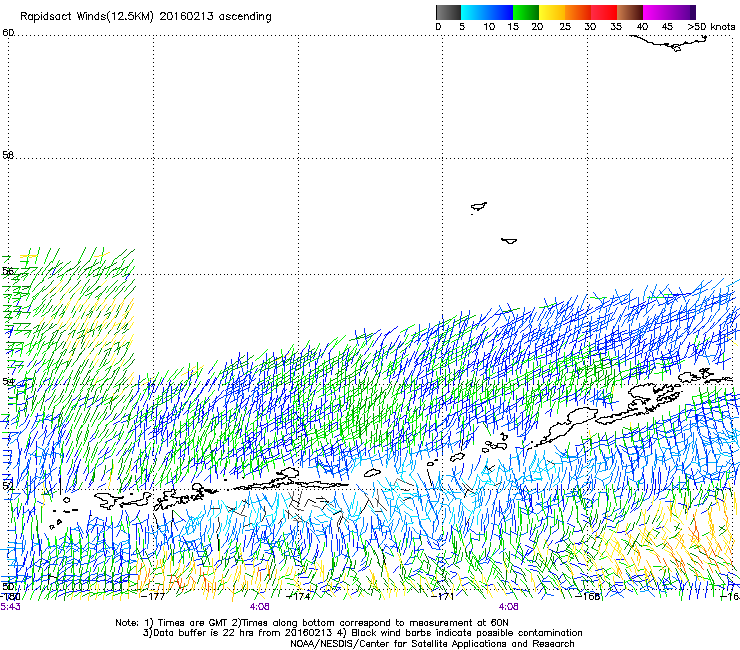This screenshot has height=650, width=740.
Task: Click the '4:08' time label left of -174
Action: tap(259, 607)
